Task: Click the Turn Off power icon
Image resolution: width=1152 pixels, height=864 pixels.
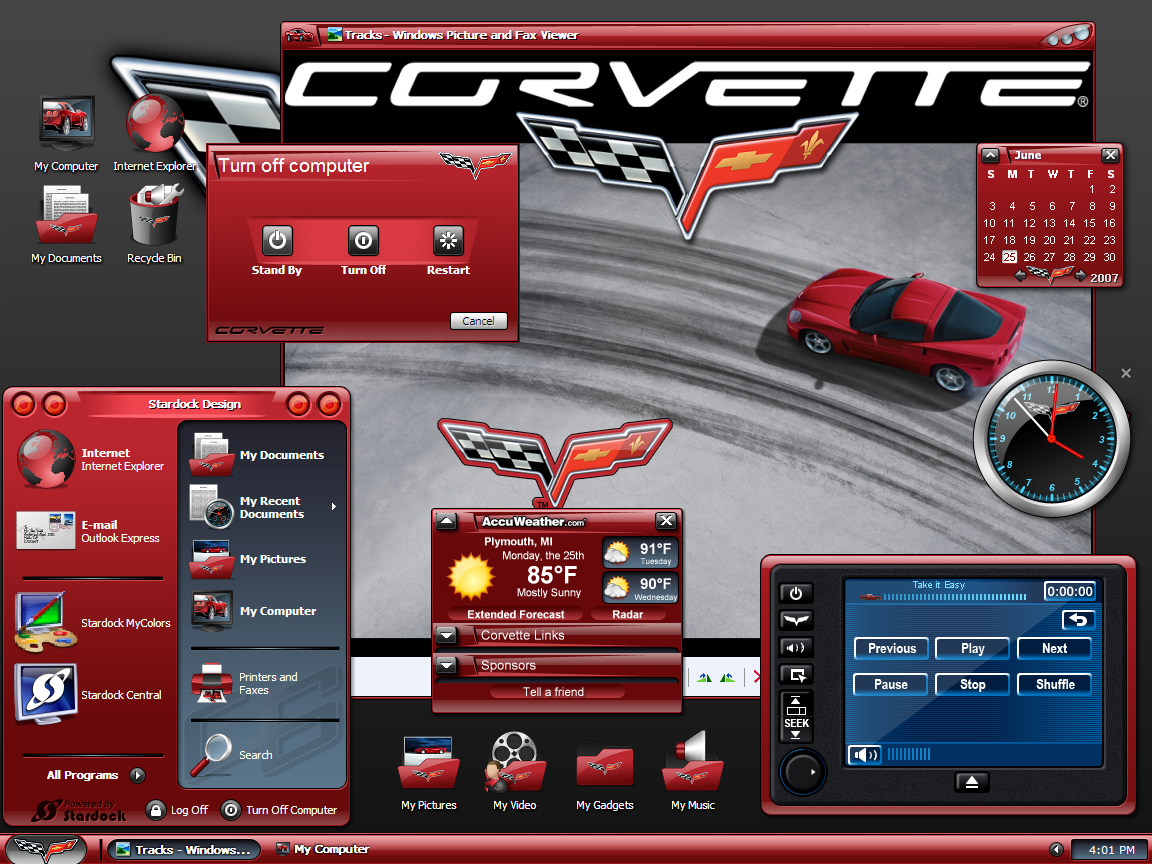Action: (x=363, y=240)
